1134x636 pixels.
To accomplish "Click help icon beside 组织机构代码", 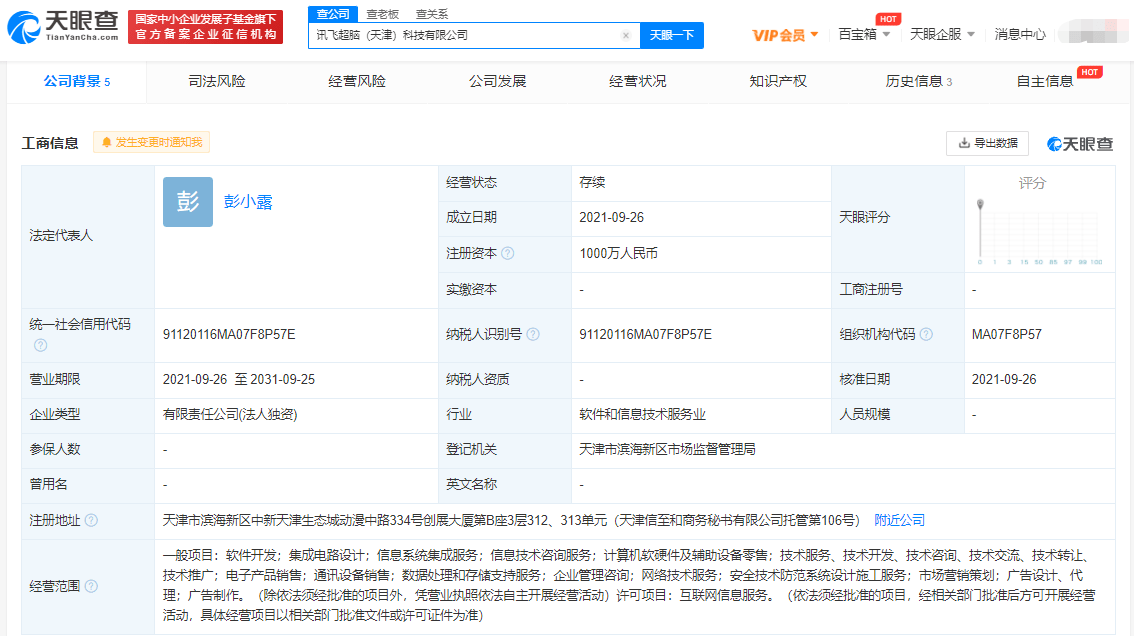I will click(x=926, y=334).
